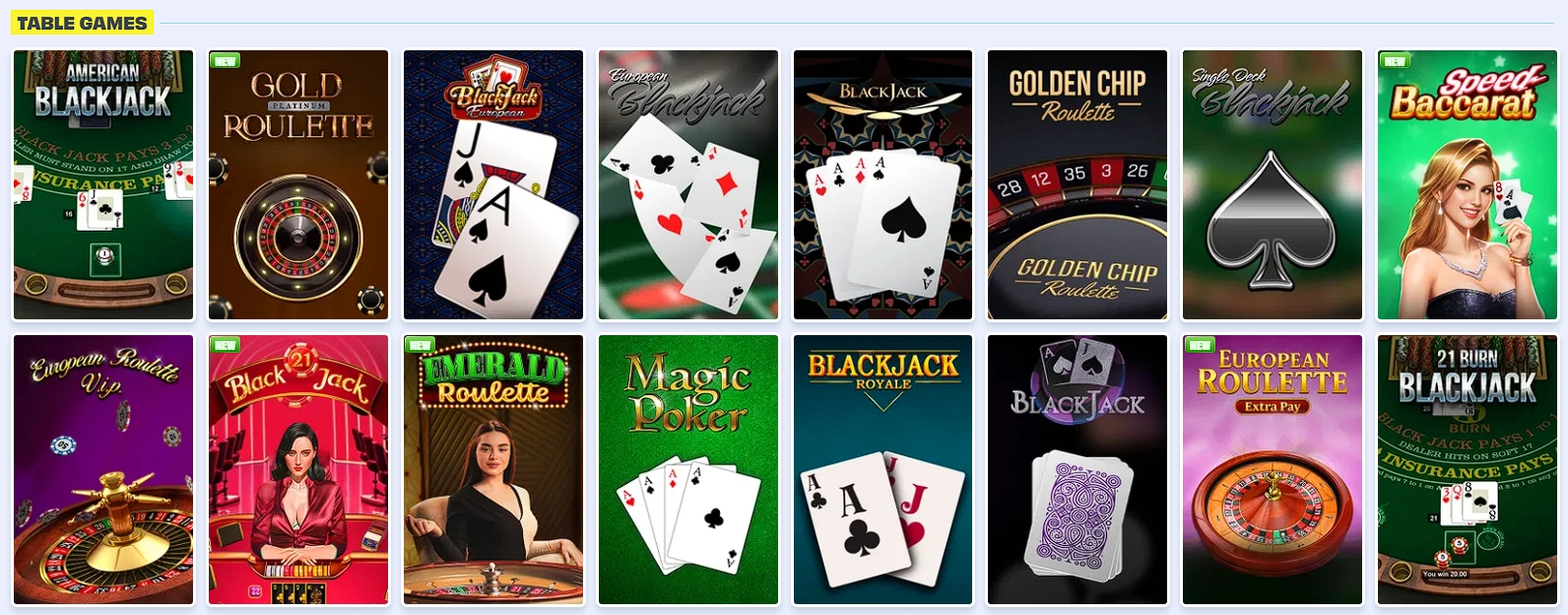This screenshot has height=615, width=1568.
Task: Click the NEW badge on Emerald Roulette
Action: tap(421, 345)
